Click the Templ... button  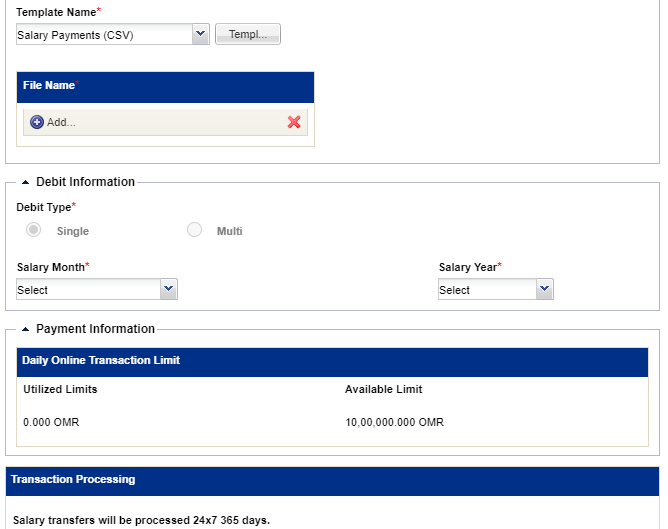pyautogui.click(x=248, y=34)
